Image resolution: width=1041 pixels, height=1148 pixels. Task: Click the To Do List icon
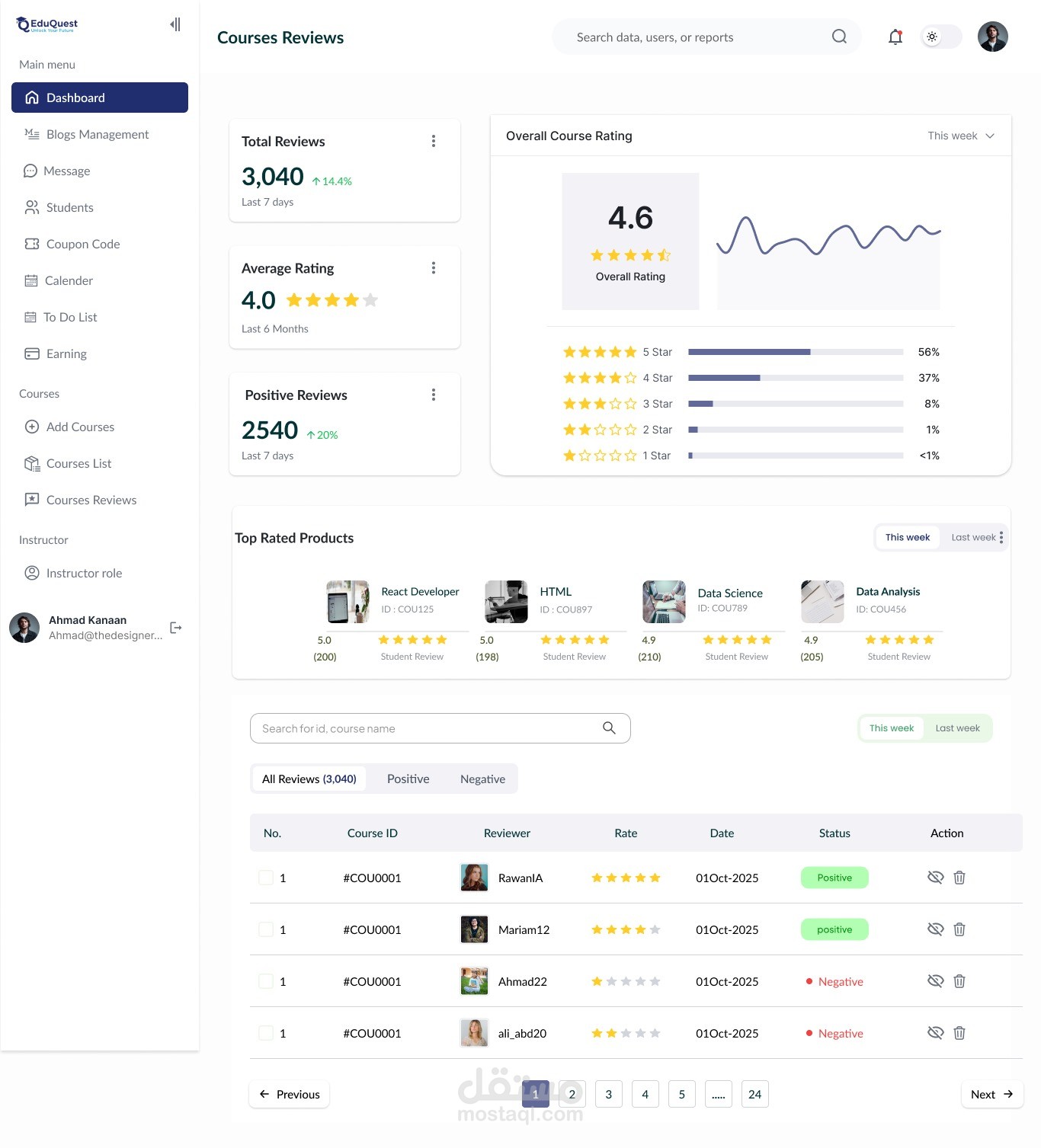30,317
